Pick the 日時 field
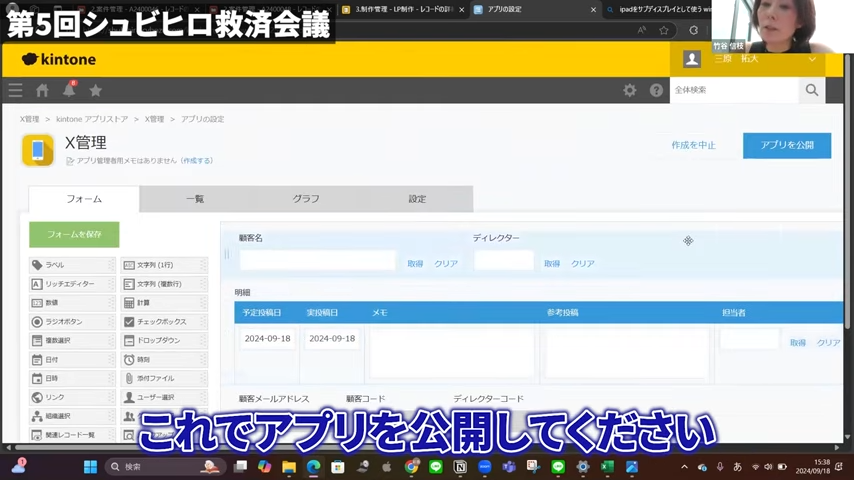The height and width of the screenshot is (480, 854). tap(72, 378)
